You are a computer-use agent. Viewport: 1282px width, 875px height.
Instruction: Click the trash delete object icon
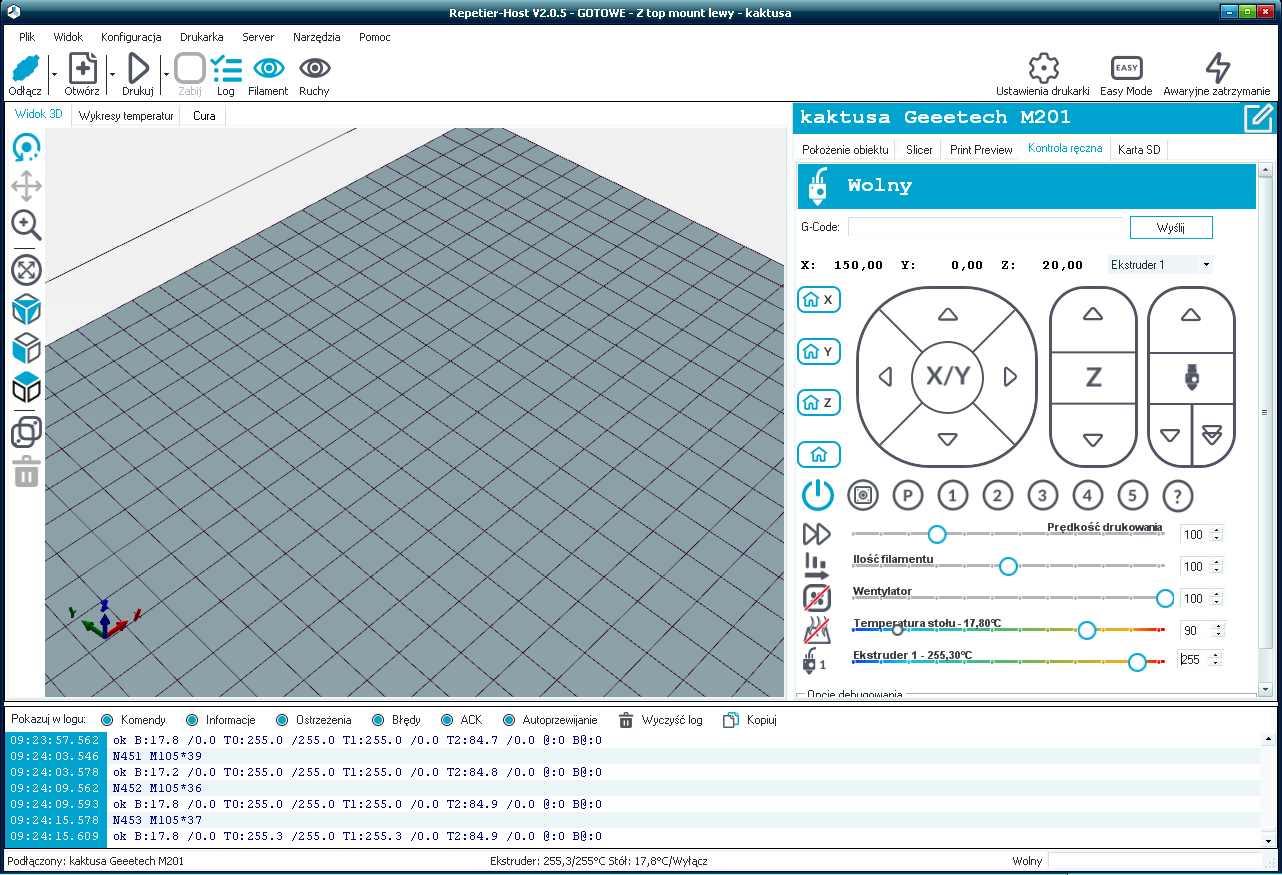(x=26, y=472)
